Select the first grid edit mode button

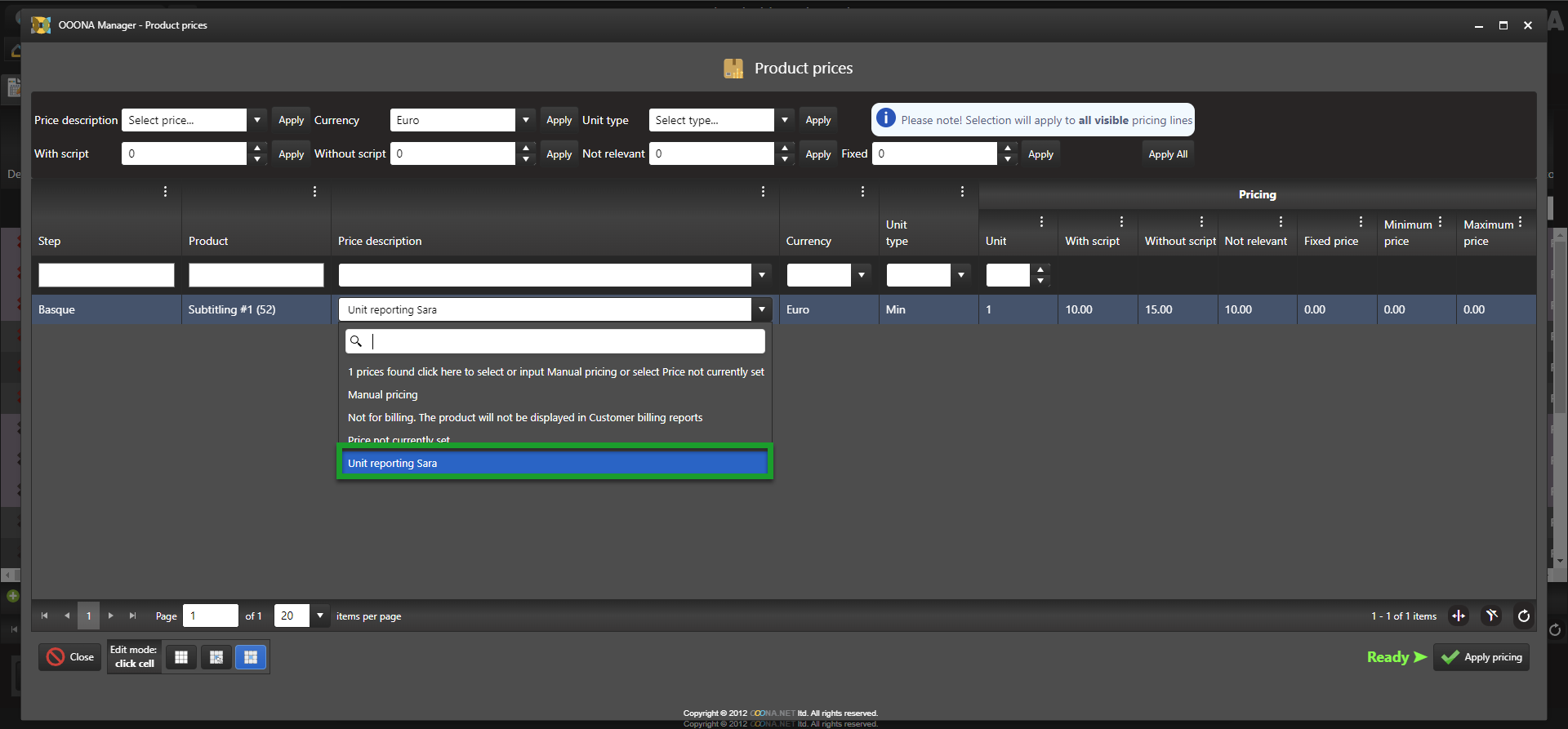point(181,657)
